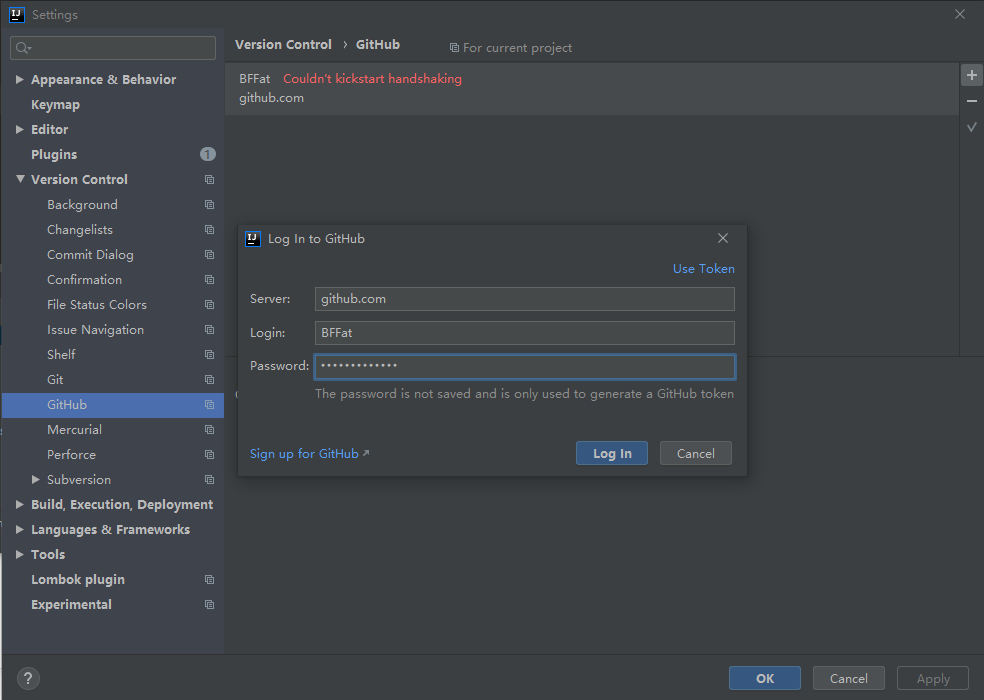Click project-level icon next to Version Control
Screen dimensions: 984x700
pos(210,180)
